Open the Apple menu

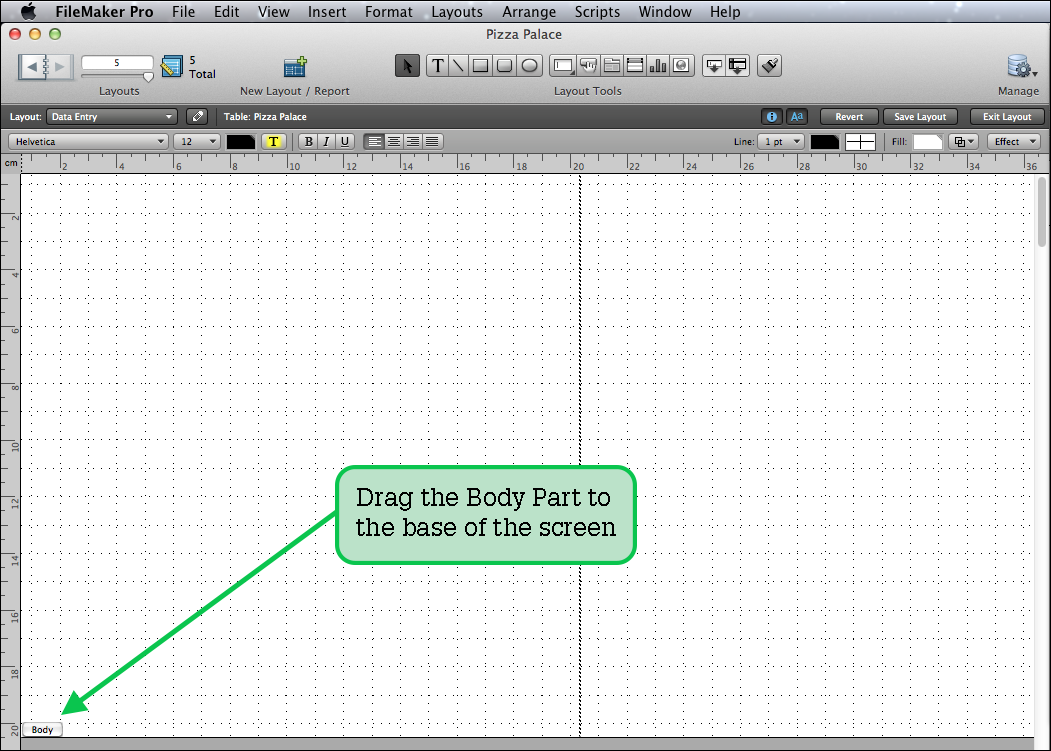pos(28,11)
